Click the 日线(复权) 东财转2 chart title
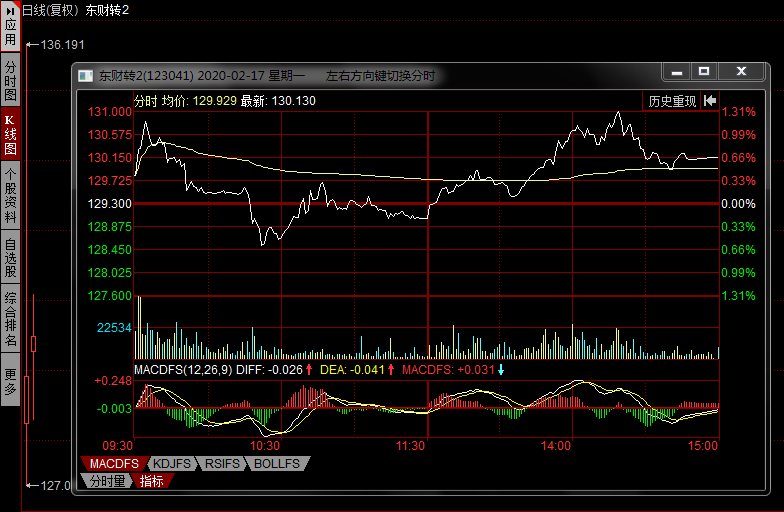Viewport: 784px width, 512px height. [76, 10]
